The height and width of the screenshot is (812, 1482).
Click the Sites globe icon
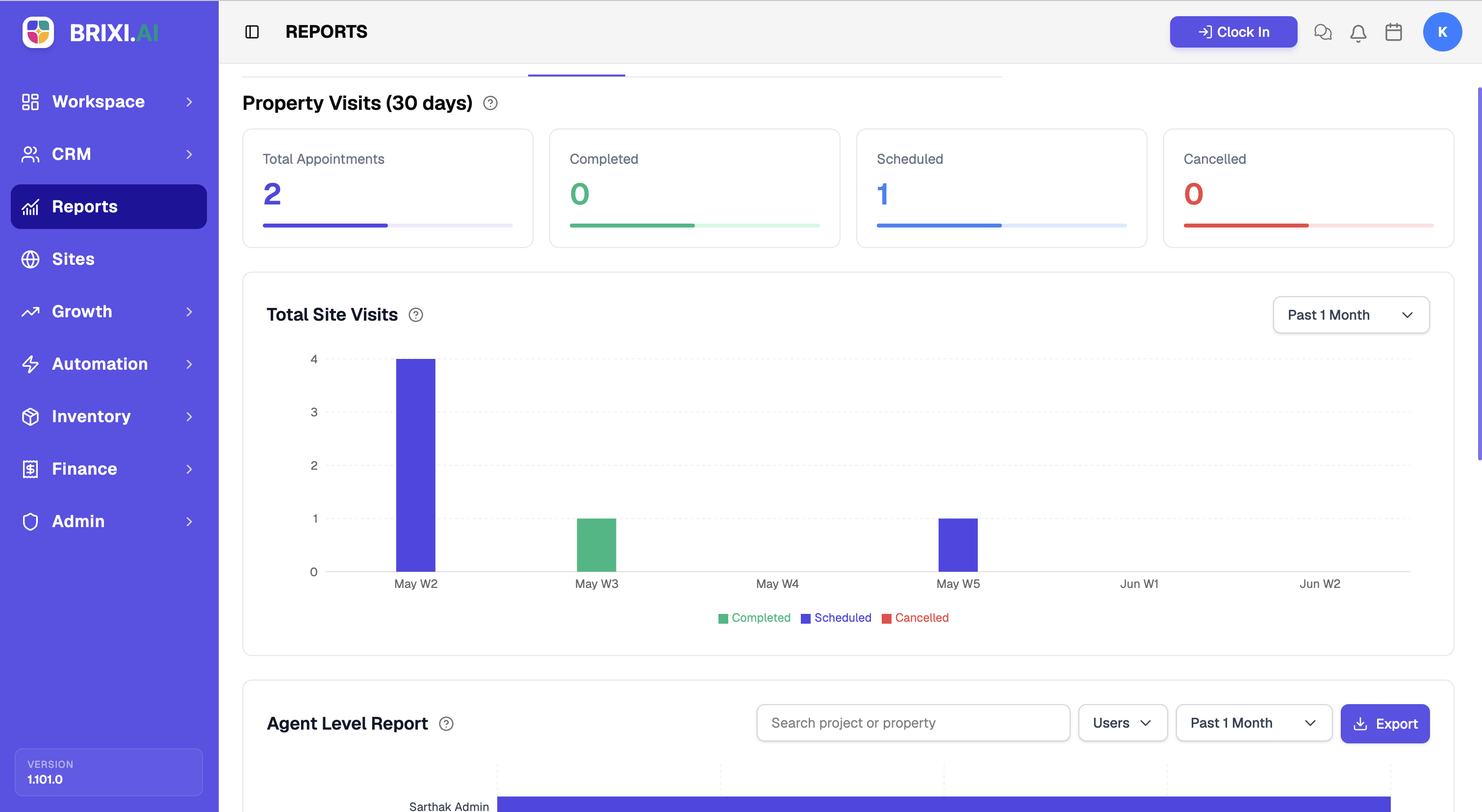point(30,259)
